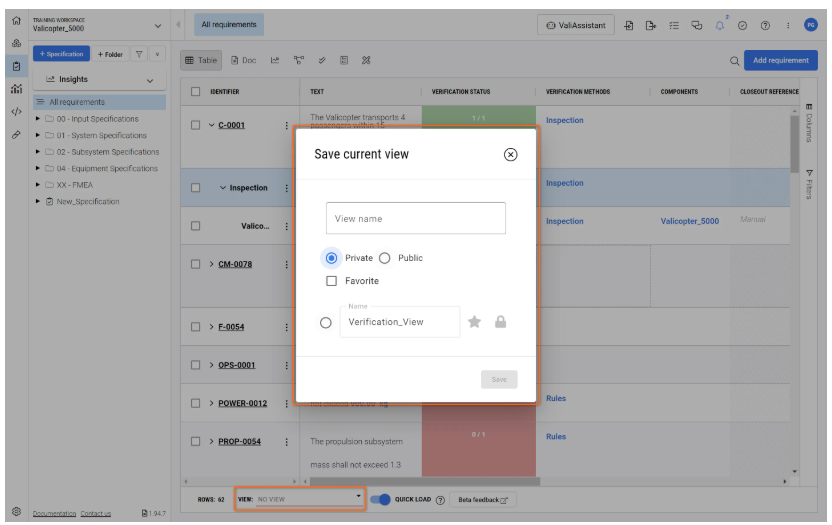This screenshot has width=832, height=525.
Task: Expand the 02 - Subsystem Specifications folder
Action: 38,152
